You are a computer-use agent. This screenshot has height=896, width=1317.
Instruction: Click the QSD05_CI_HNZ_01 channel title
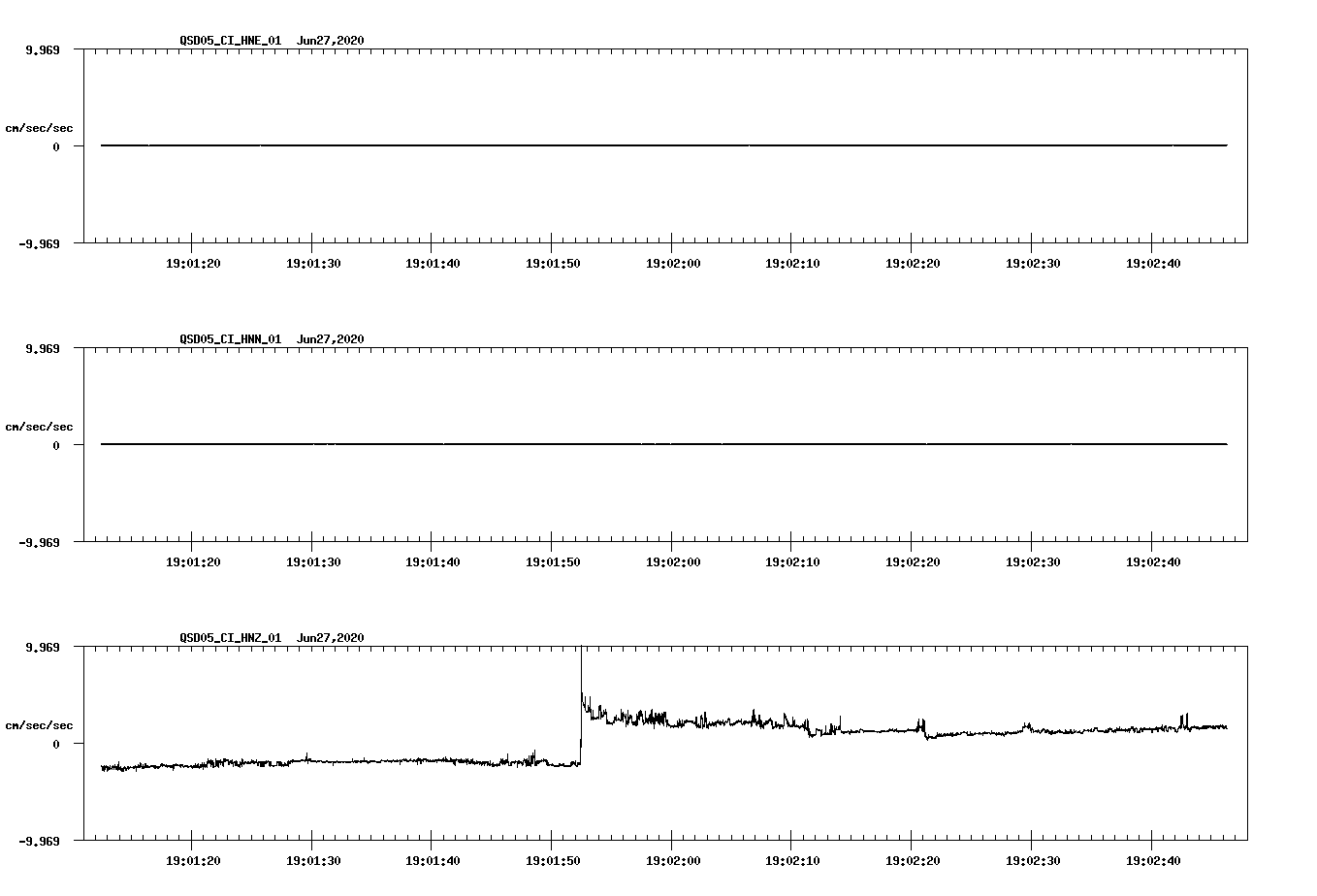[x=231, y=638]
